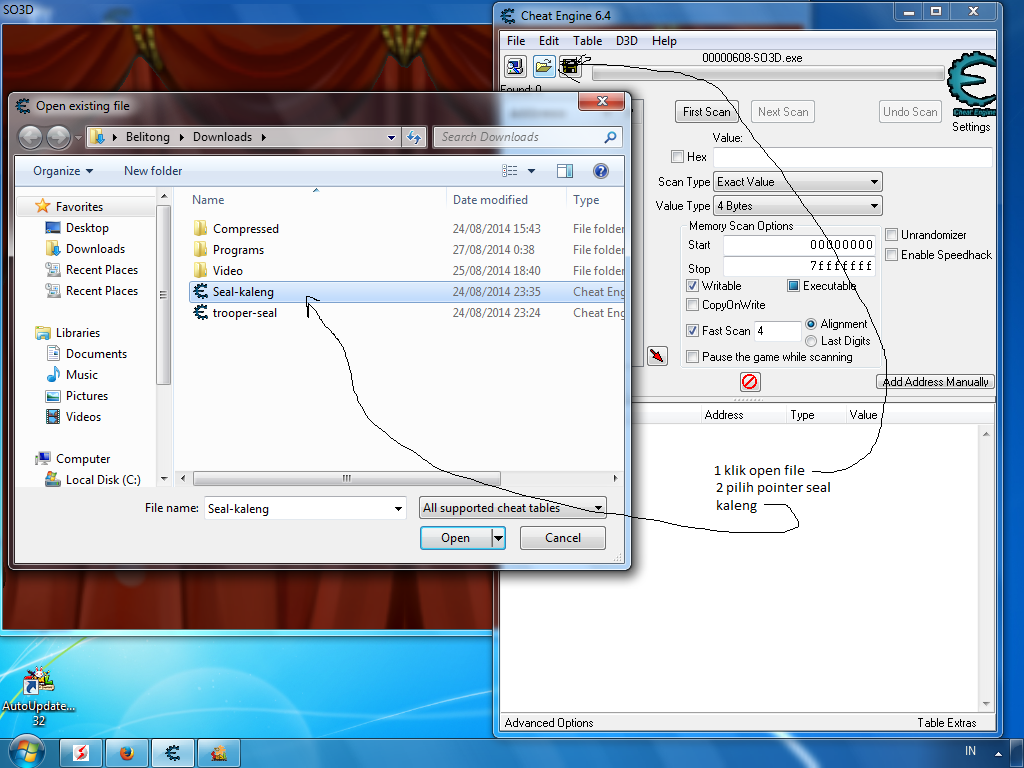The image size is (1024, 768).
Task: Open the Scan Type dropdown
Action: coord(797,182)
